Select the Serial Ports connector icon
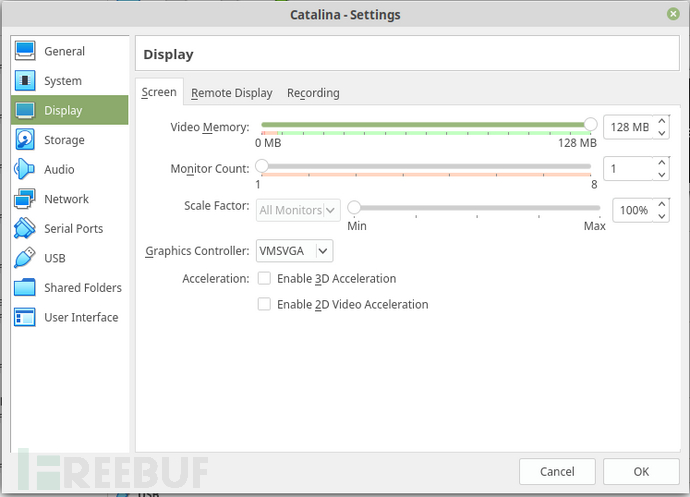The image size is (690, 497). pyautogui.click(x=25, y=228)
